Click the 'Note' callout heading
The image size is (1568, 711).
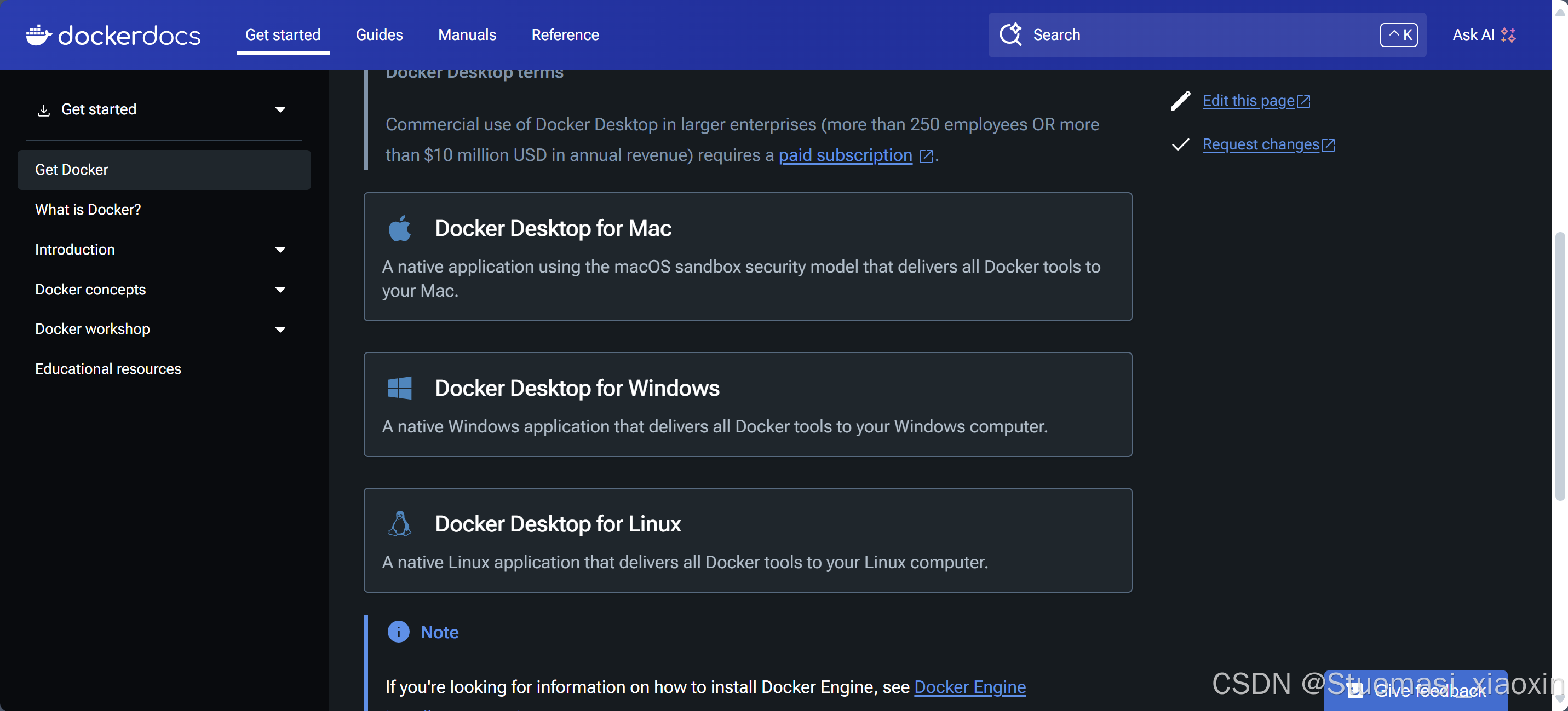(439, 632)
